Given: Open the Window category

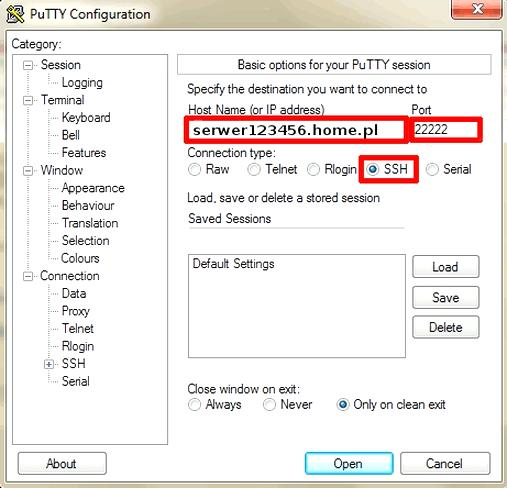Looking at the screenshot, I should click(x=62, y=170).
